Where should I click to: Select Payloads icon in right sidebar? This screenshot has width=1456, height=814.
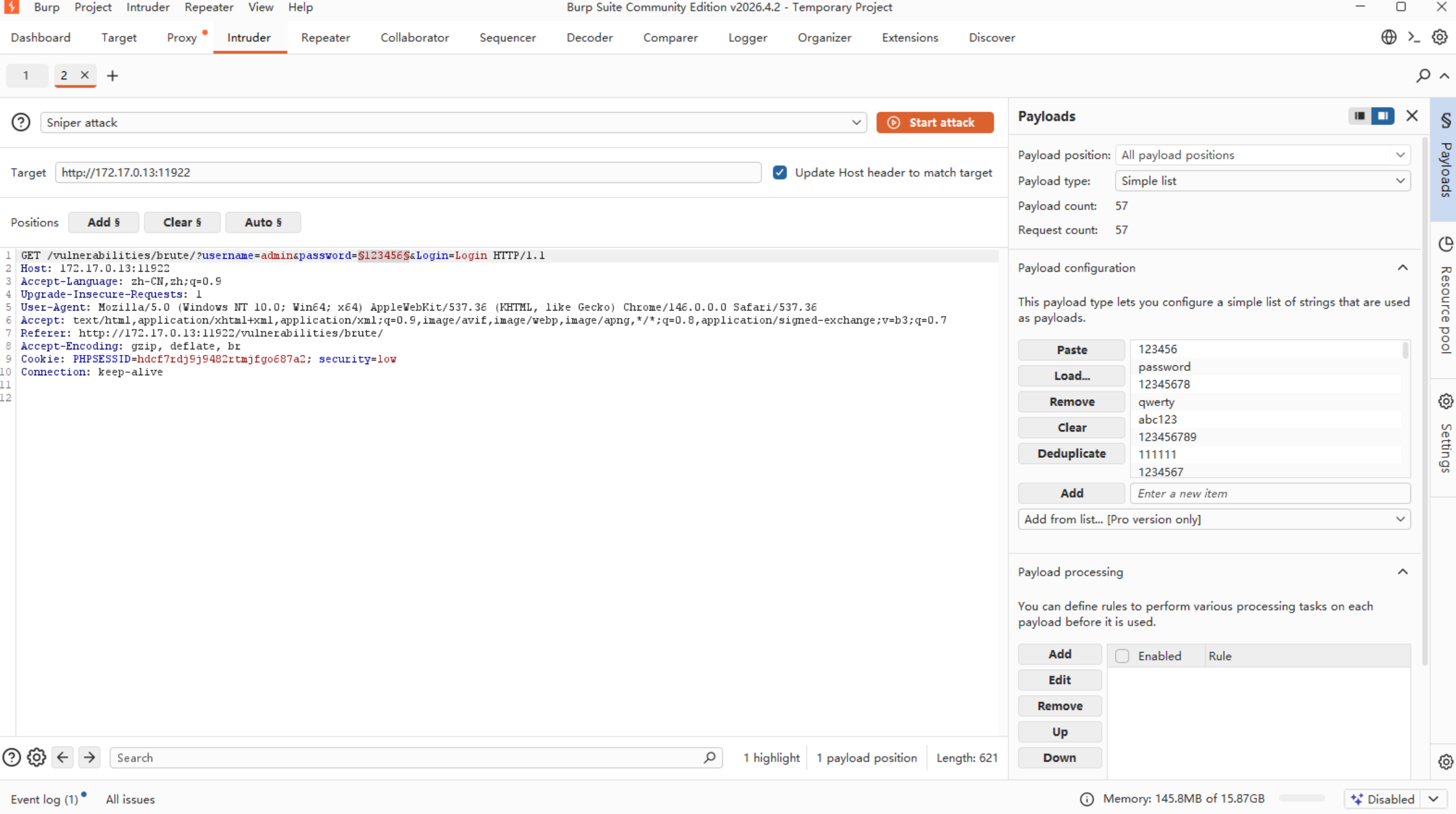[1446, 120]
